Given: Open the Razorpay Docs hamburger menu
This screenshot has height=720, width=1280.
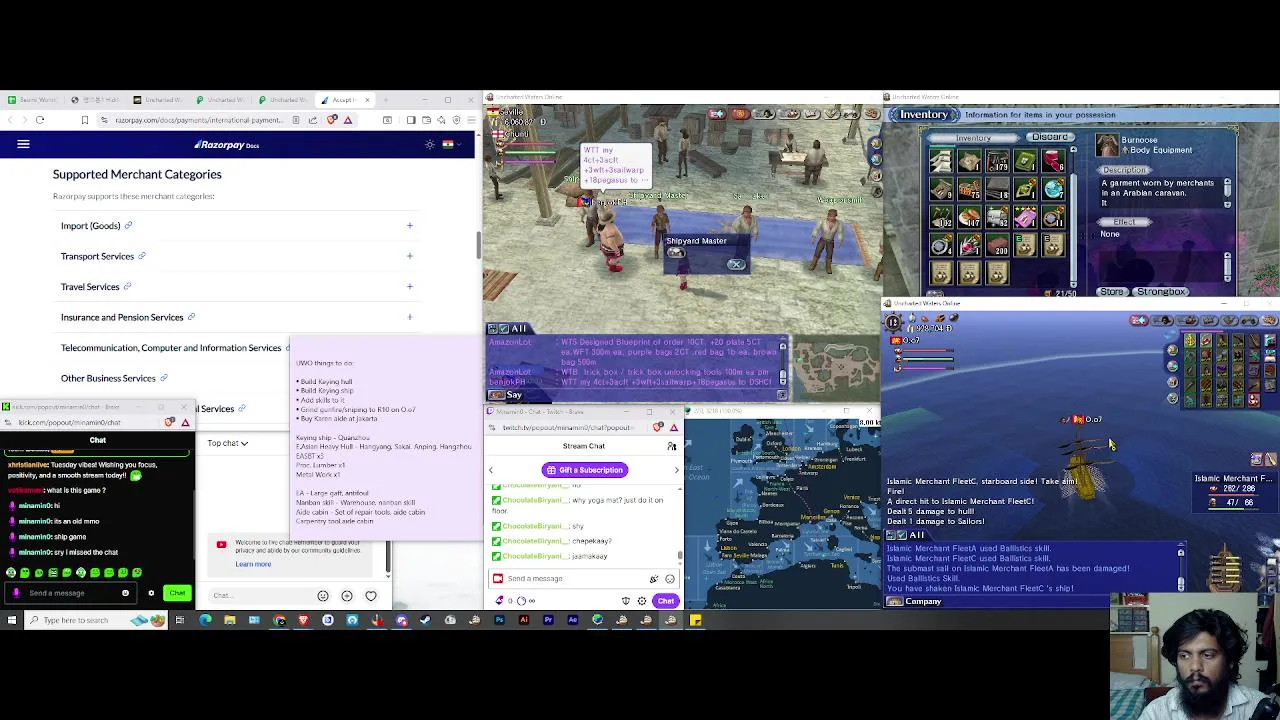Looking at the screenshot, I should 23,144.
